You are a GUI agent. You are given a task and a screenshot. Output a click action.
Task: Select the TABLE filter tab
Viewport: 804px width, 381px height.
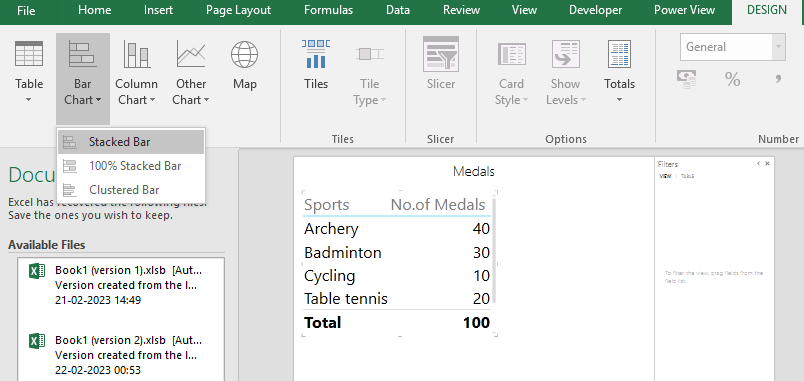[x=688, y=176]
